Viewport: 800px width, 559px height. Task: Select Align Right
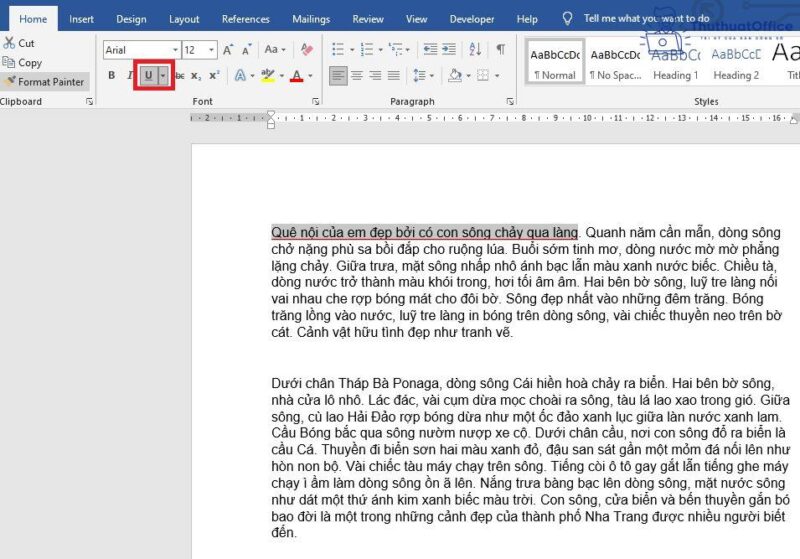pyautogui.click(x=375, y=76)
